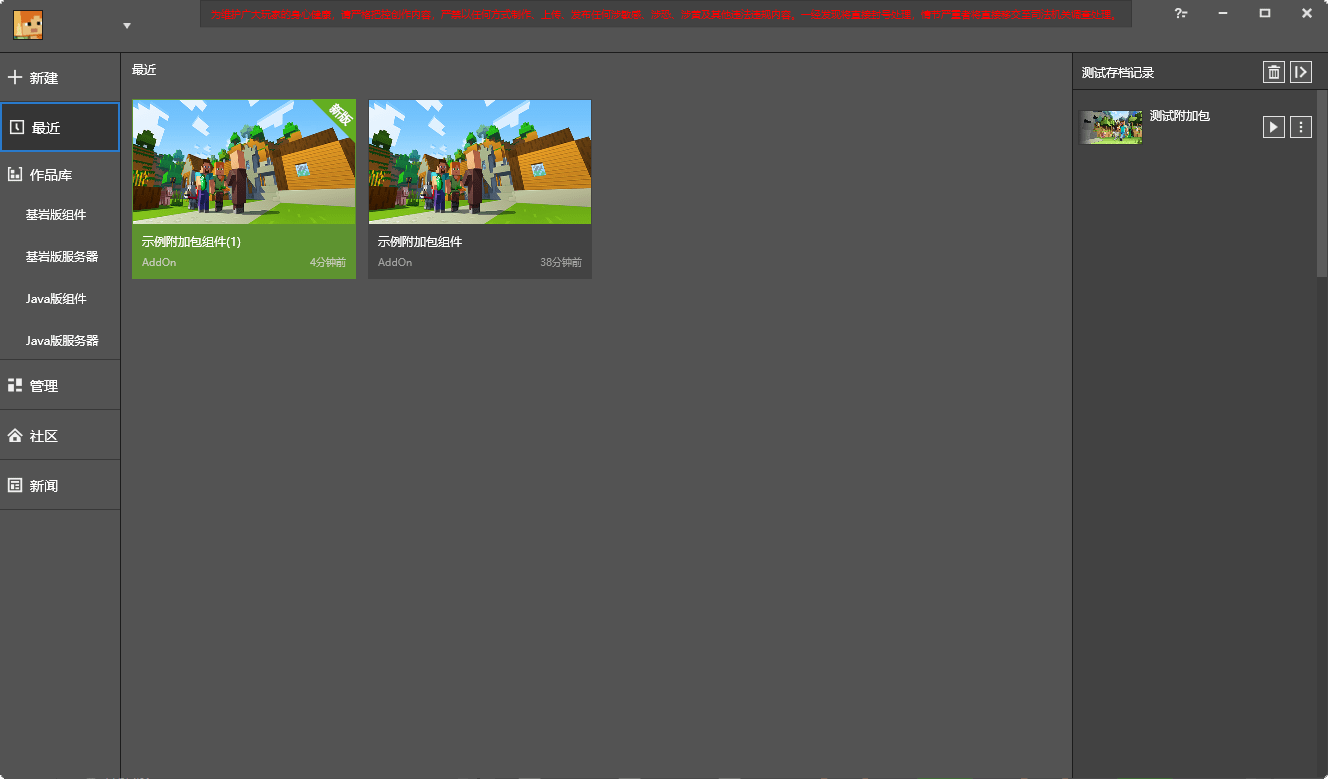Screen dimensions: 1328x779
Task: Click the plus icon for 新建
Action: 15,77
